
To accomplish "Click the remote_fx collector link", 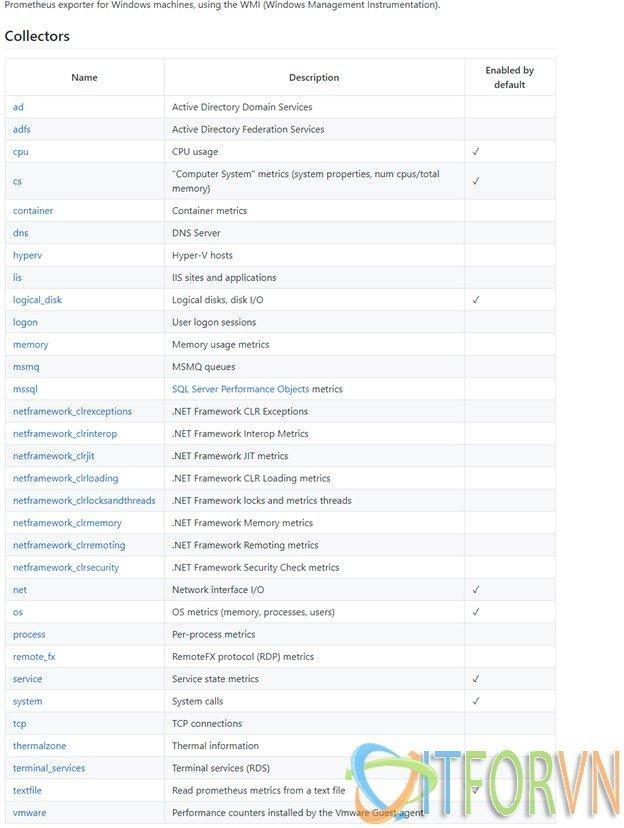I will (x=34, y=656).
